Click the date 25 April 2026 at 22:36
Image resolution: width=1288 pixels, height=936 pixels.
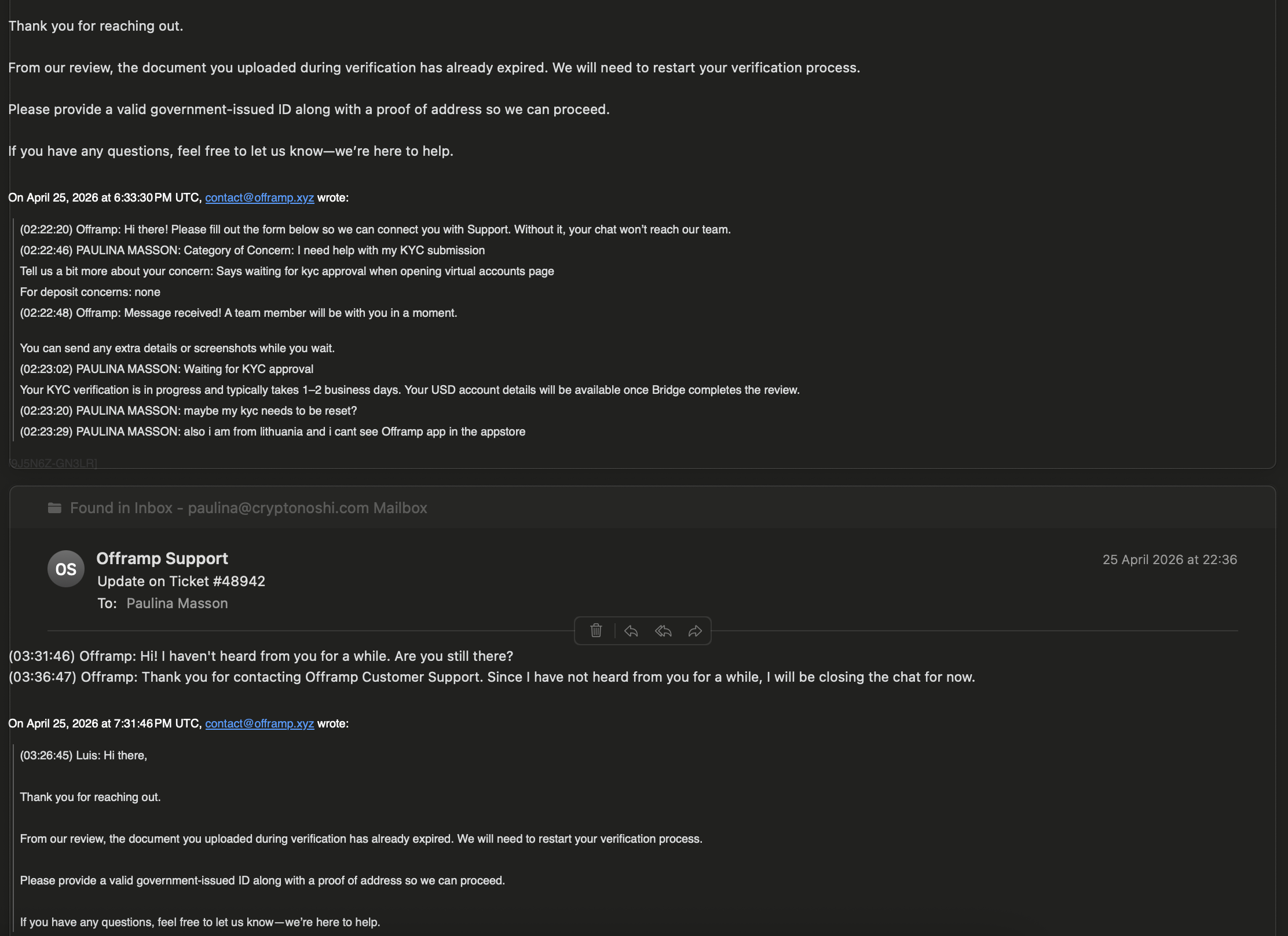click(1170, 560)
